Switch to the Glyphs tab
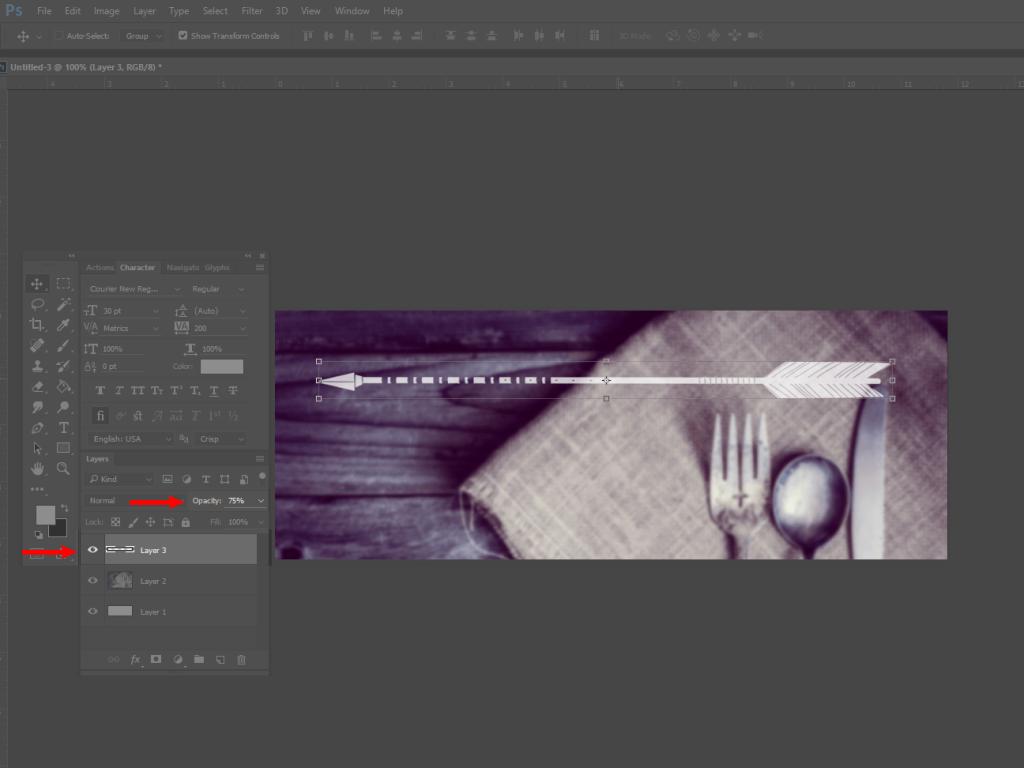This screenshot has width=1024, height=768. [217, 268]
